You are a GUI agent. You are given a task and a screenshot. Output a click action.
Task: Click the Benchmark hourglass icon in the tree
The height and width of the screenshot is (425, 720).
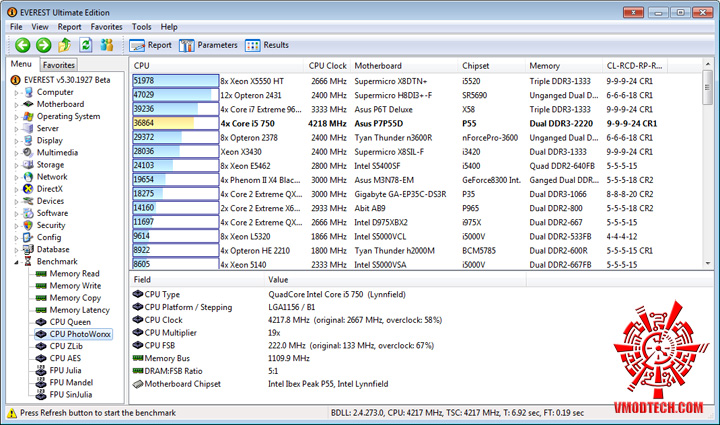(x=28, y=261)
